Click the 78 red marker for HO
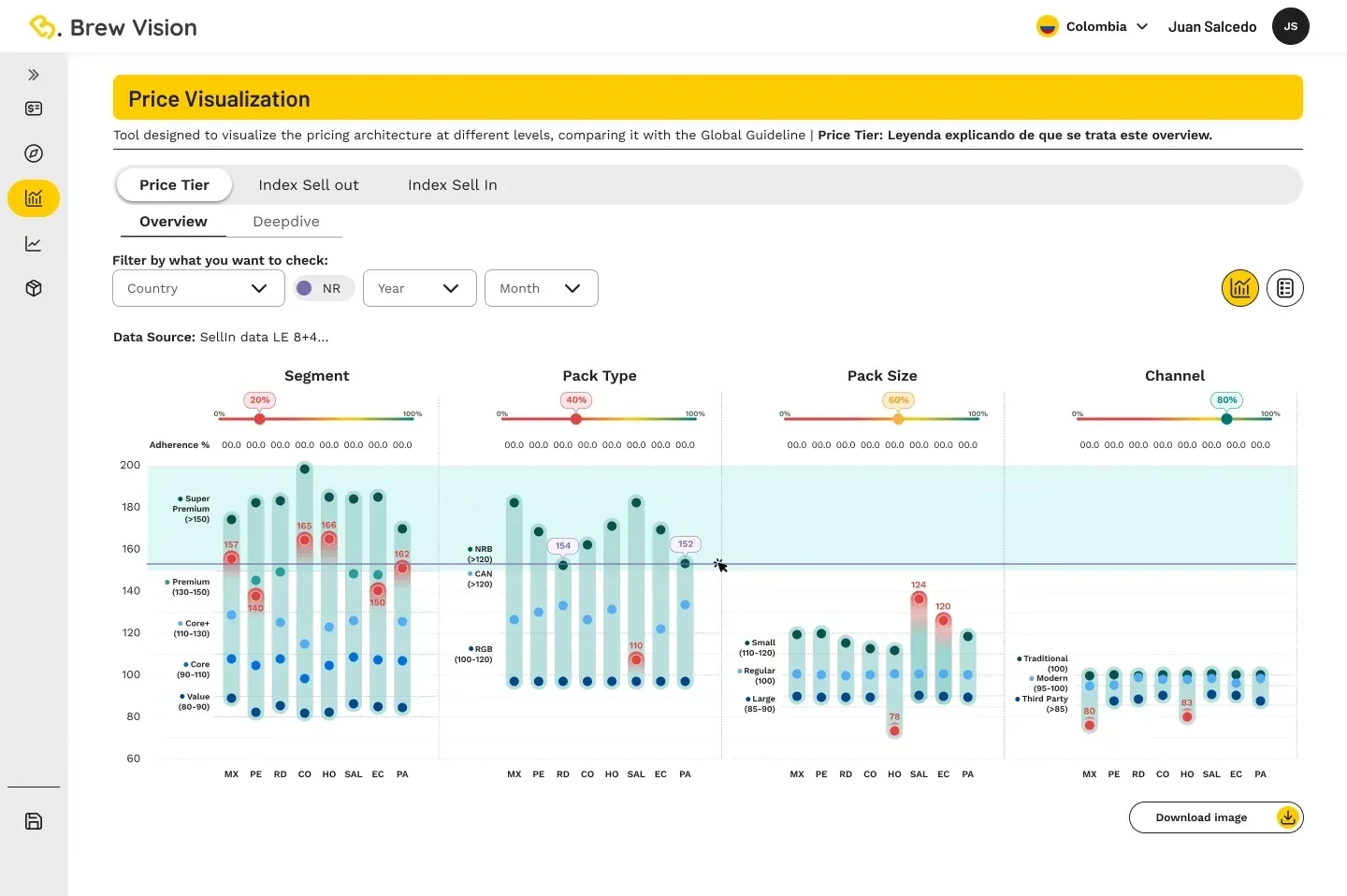The width and height of the screenshot is (1347, 896). point(894,730)
